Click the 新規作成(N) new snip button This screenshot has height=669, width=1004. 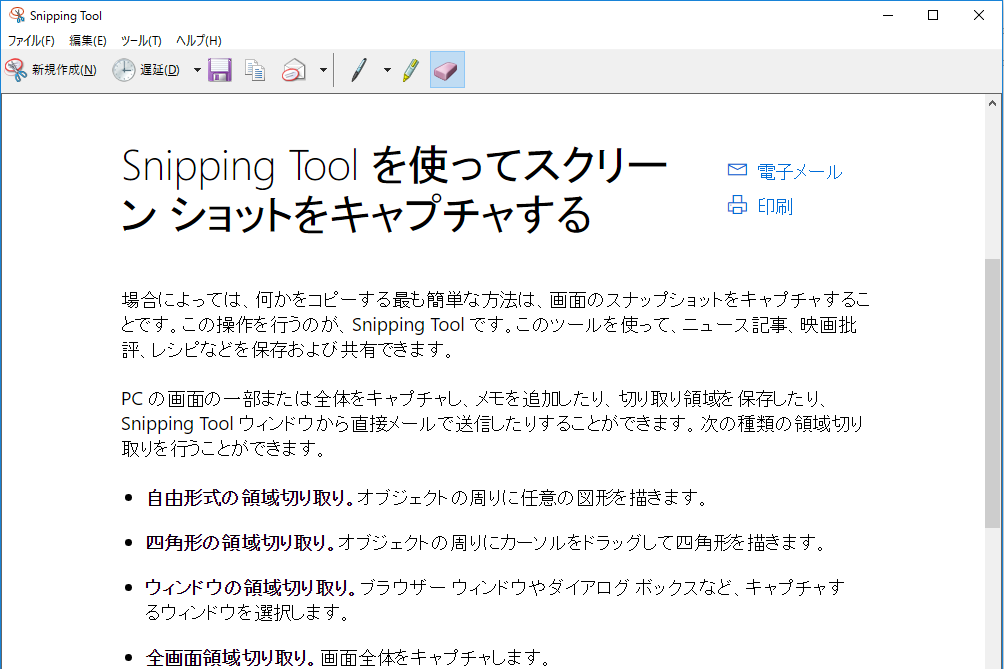[x=52, y=70]
